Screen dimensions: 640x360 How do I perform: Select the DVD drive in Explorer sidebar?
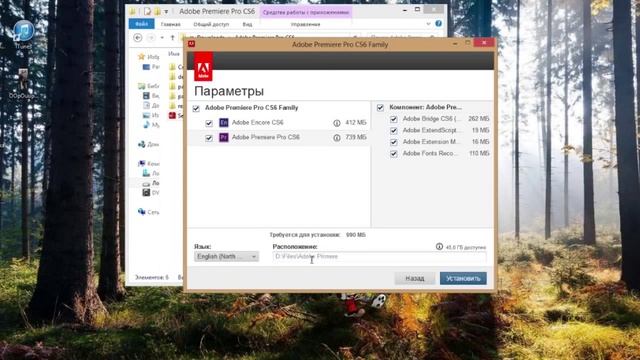click(151, 193)
